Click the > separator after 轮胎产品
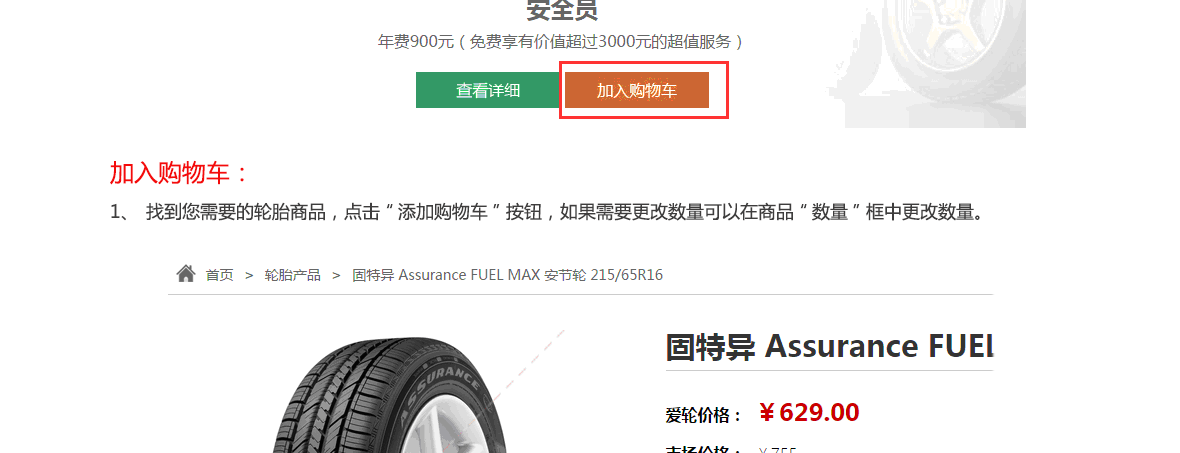 (336, 275)
